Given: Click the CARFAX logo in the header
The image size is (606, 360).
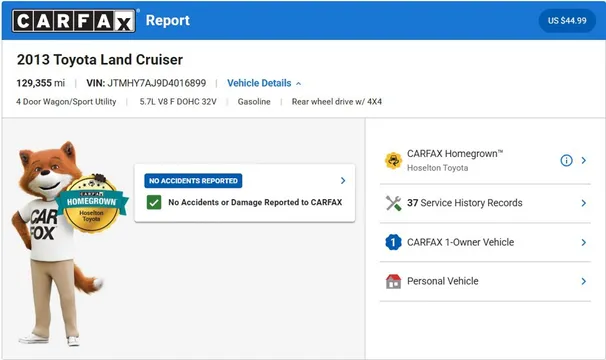Looking at the screenshot, I should tap(74, 20).
